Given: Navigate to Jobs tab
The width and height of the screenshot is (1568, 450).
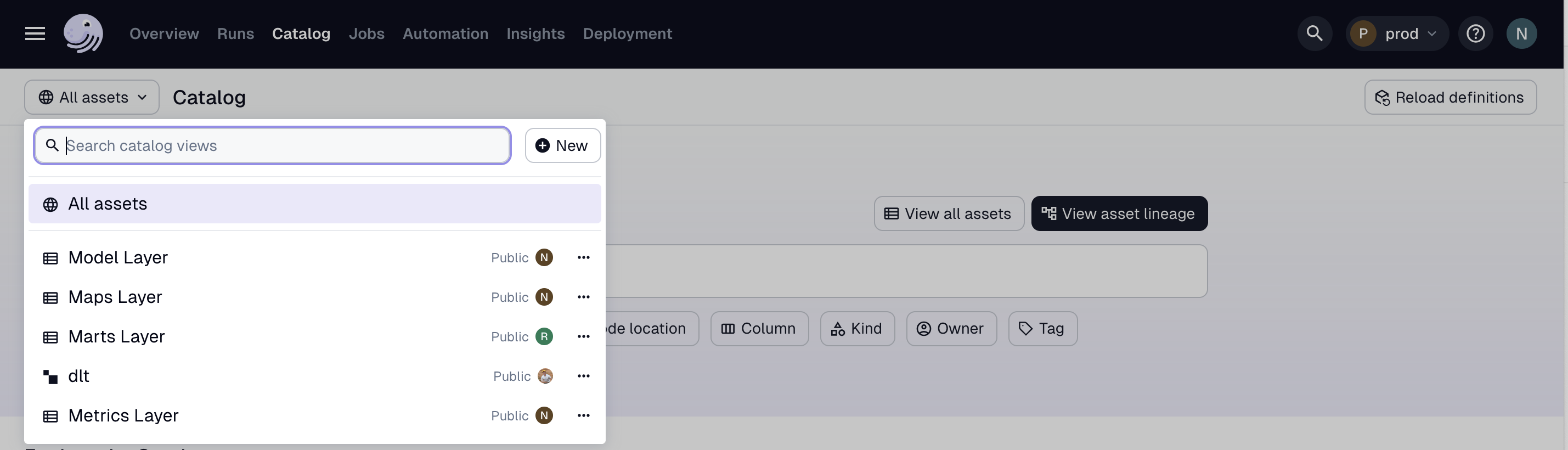Looking at the screenshot, I should (x=366, y=33).
